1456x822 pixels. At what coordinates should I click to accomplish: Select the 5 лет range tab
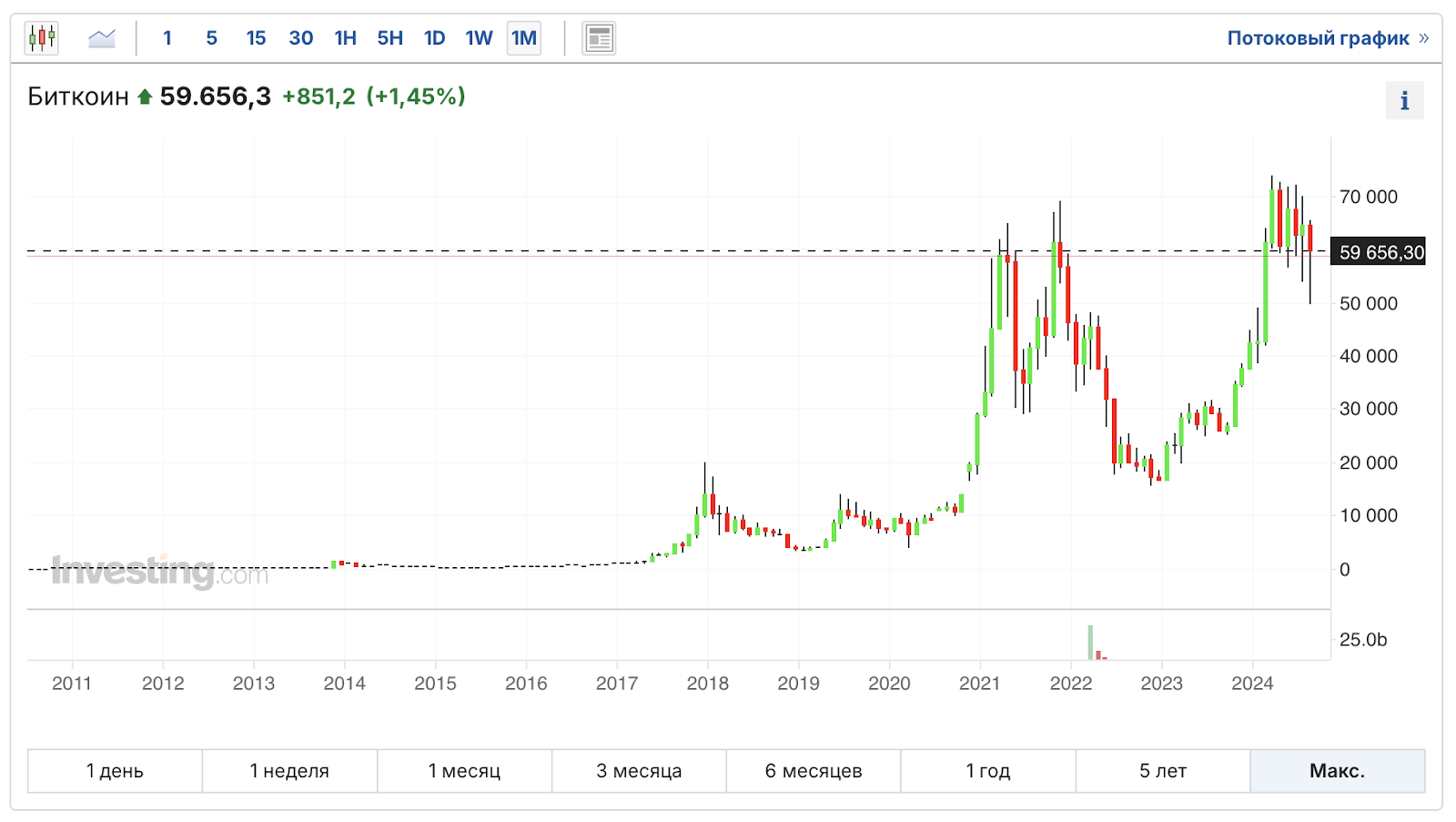(x=1163, y=771)
